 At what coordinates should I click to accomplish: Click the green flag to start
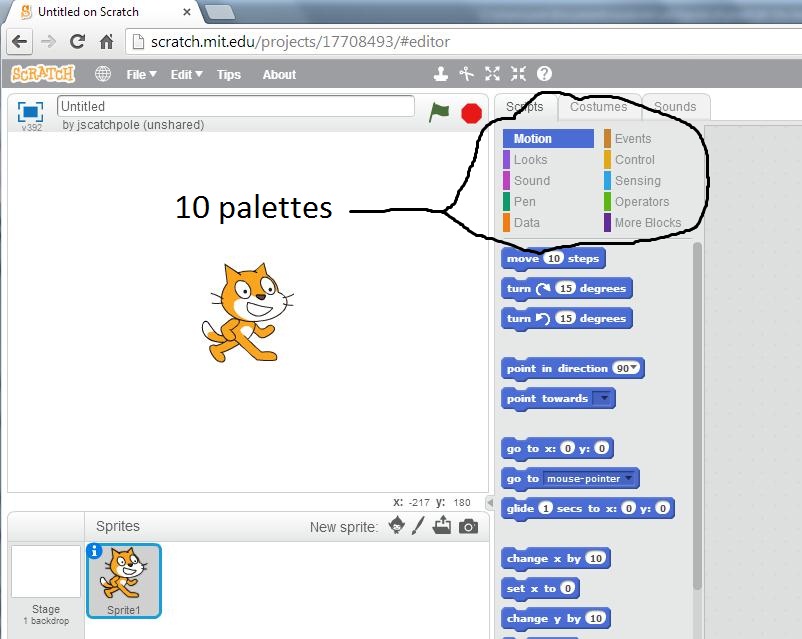pyautogui.click(x=439, y=113)
